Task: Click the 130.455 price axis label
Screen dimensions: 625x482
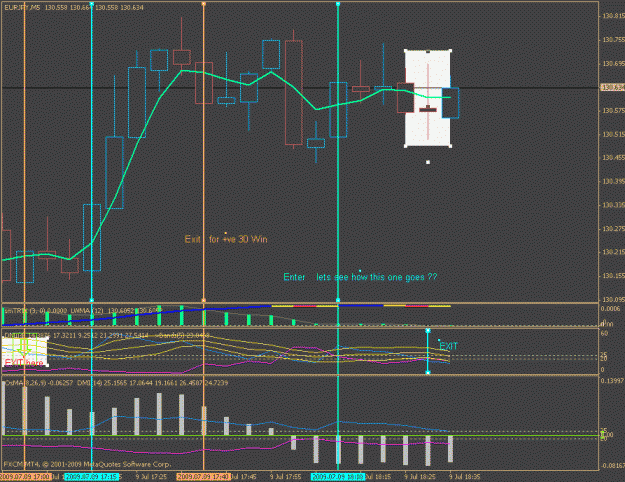Action: (x=613, y=158)
